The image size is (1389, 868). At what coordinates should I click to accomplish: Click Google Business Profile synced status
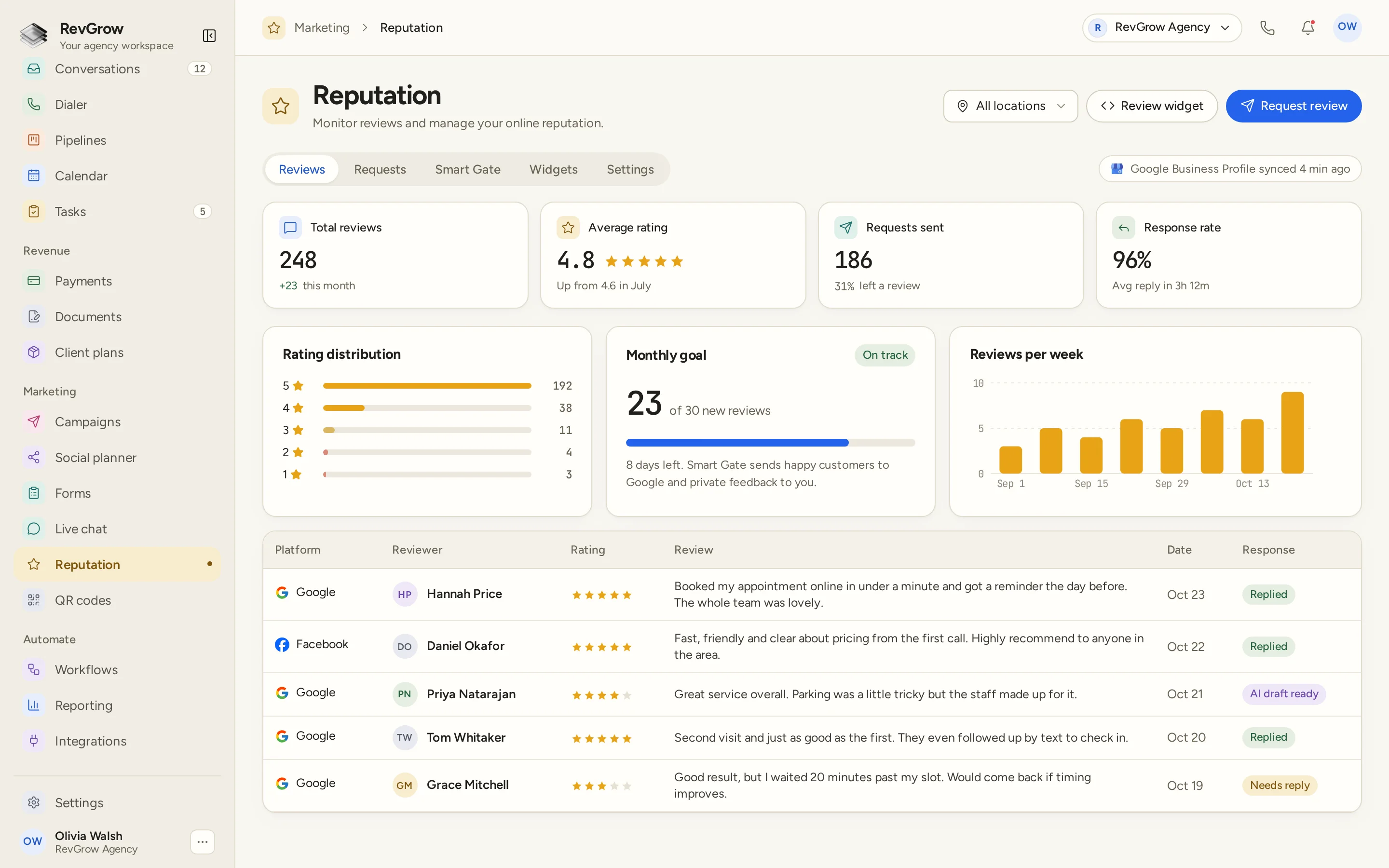point(1229,169)
